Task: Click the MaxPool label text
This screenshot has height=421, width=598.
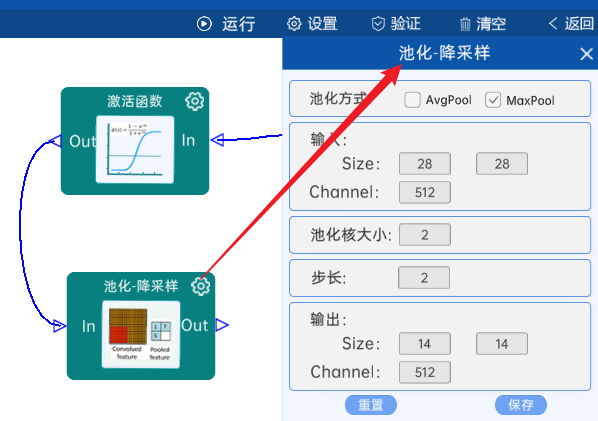Action: click(530, 101)
